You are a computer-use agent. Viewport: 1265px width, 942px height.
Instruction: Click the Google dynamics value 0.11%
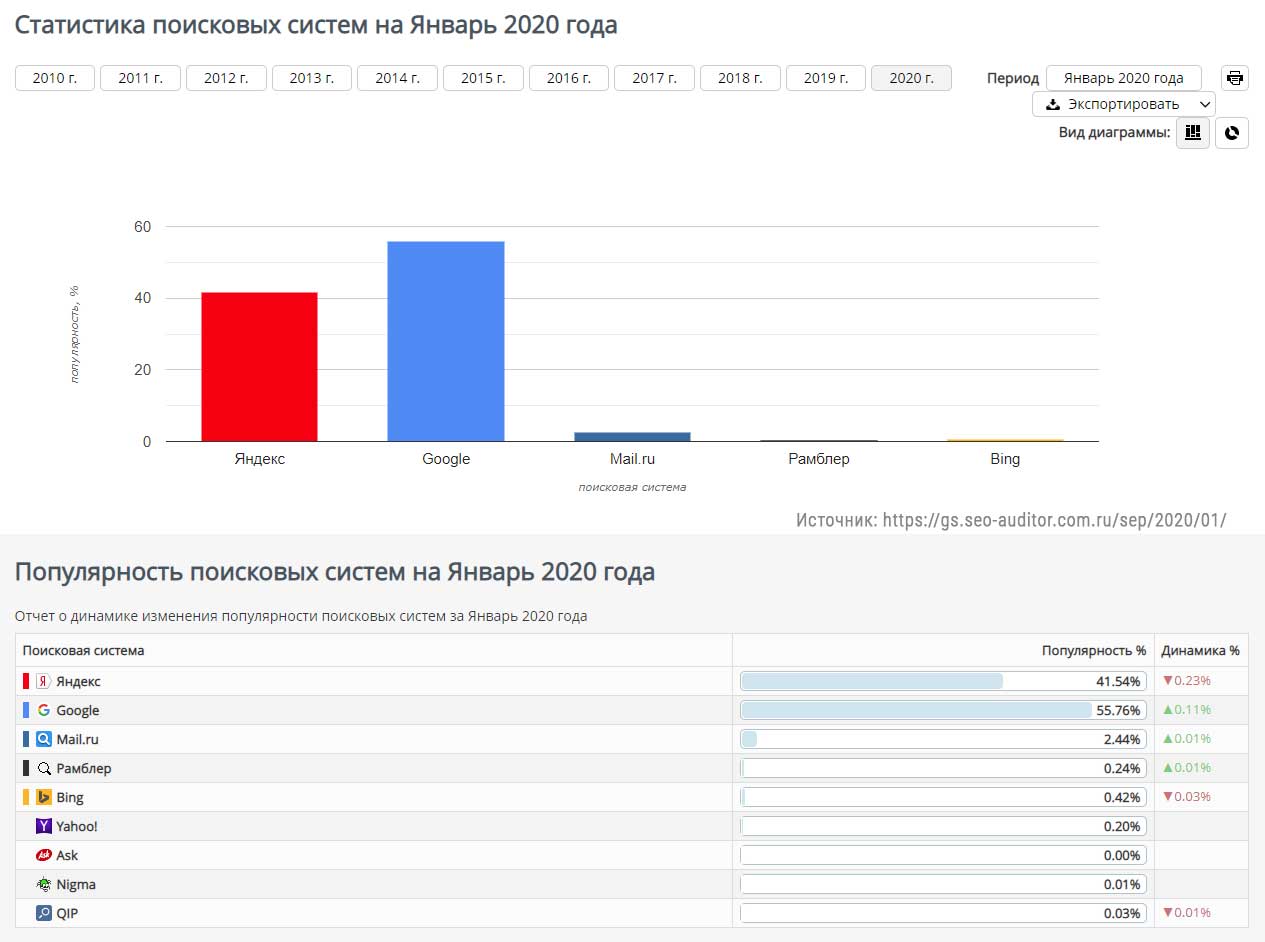(1186, 710)
